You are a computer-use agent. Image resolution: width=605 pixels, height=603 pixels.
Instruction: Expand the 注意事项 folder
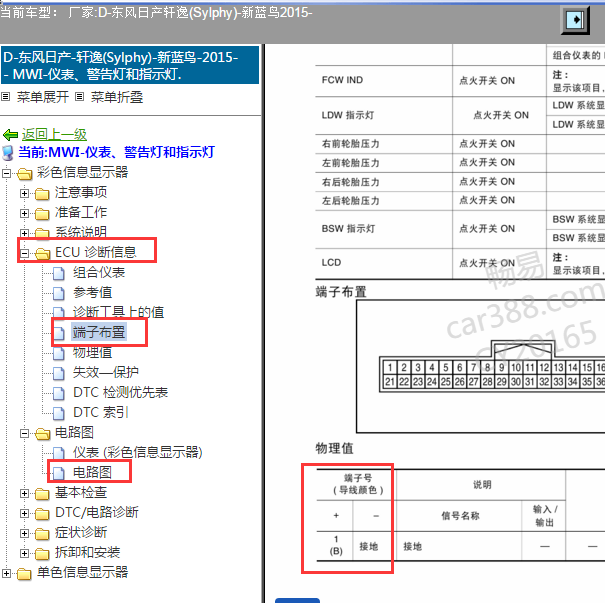pyautogui.click(x=24, y=193)
